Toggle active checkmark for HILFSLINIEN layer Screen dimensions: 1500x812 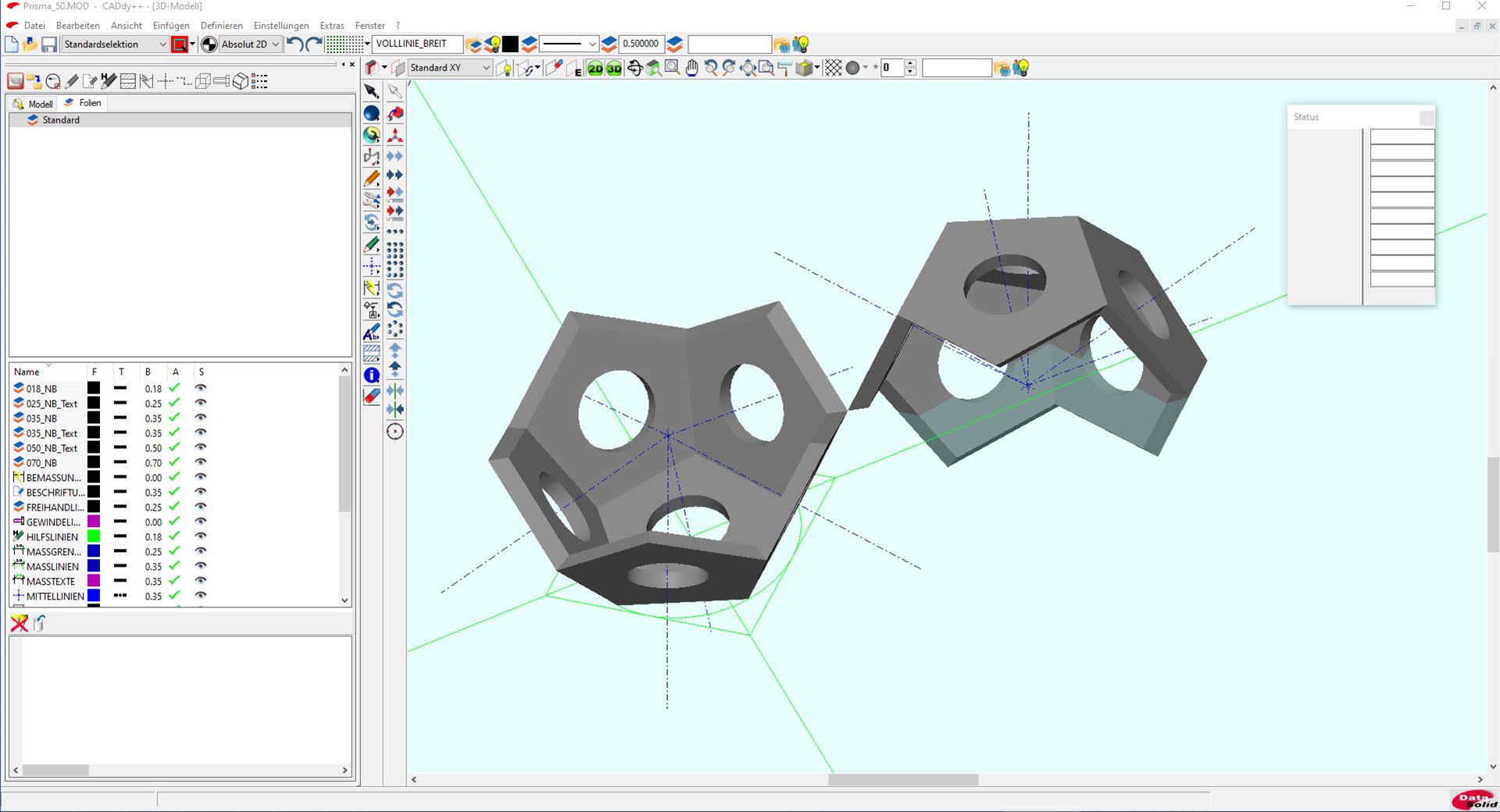[x=175, y=536]
